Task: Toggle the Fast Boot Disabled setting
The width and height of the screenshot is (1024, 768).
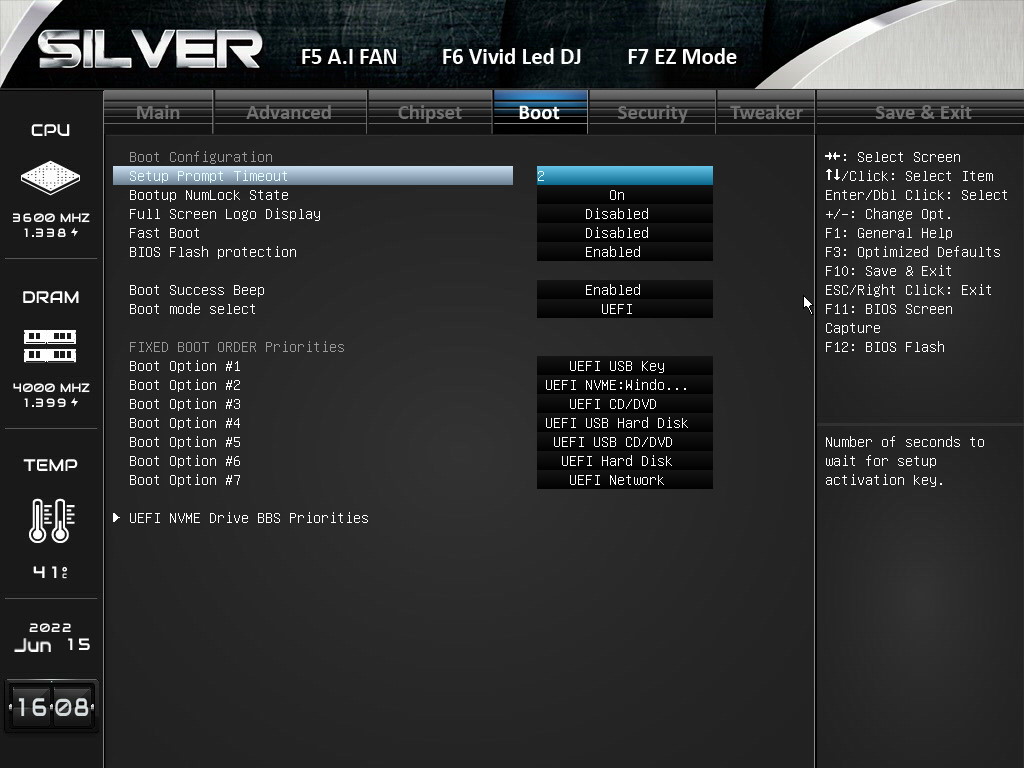Action: click(624, 233)
